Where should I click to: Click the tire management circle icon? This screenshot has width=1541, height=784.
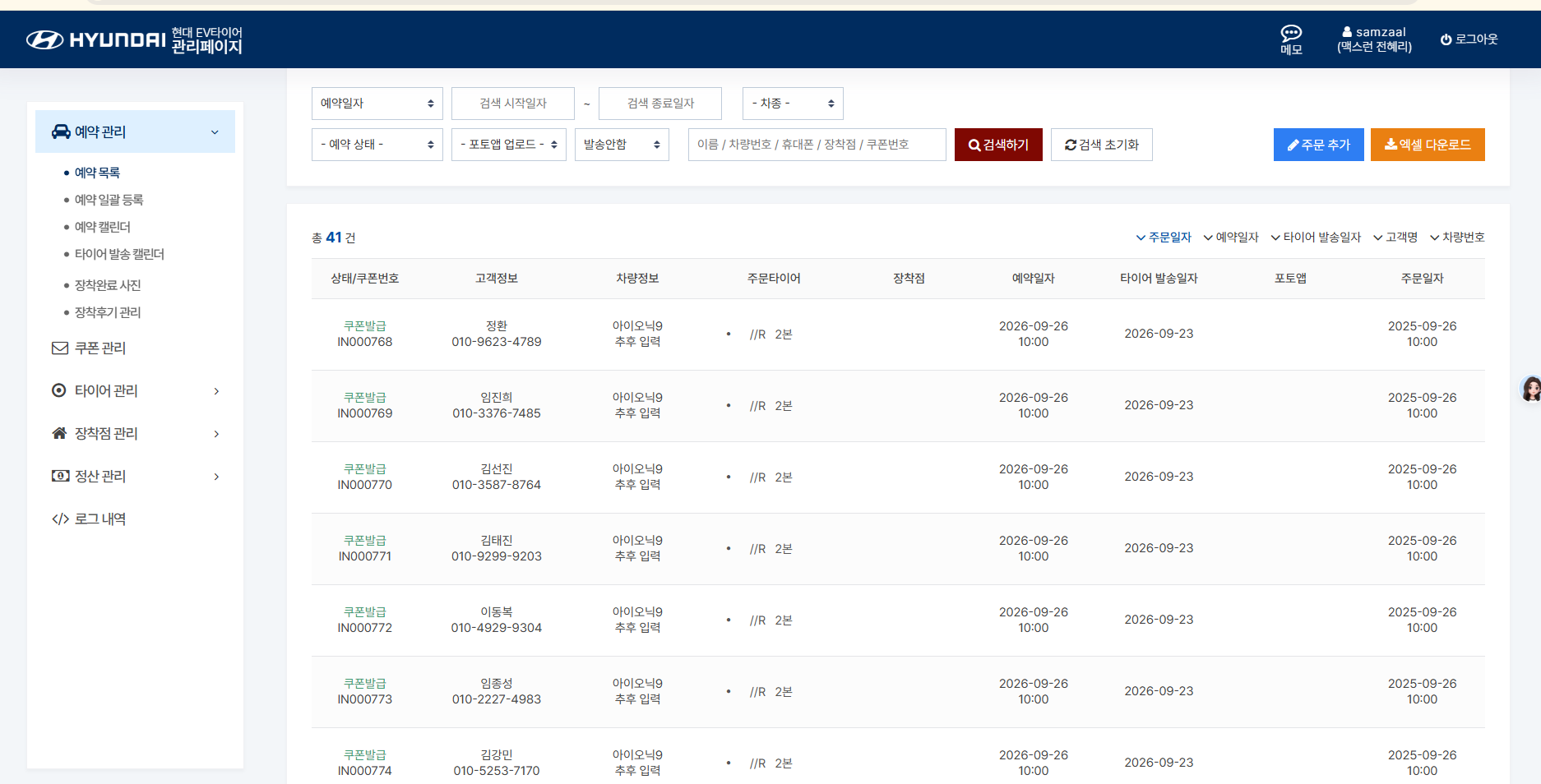pos(59,391)
